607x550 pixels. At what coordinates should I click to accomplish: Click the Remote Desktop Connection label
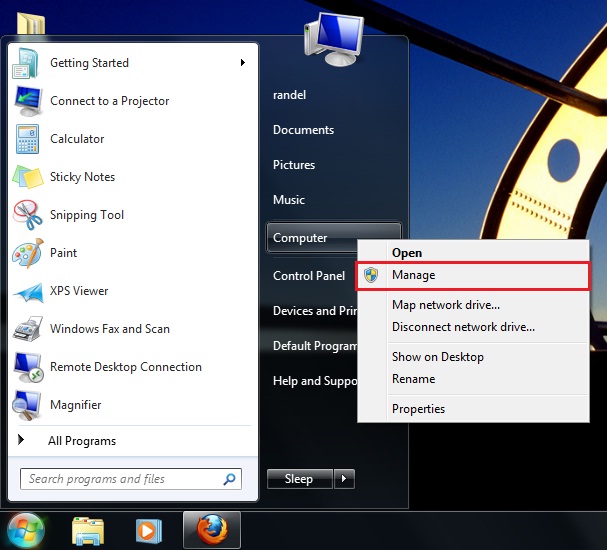[x=126, y=367]
